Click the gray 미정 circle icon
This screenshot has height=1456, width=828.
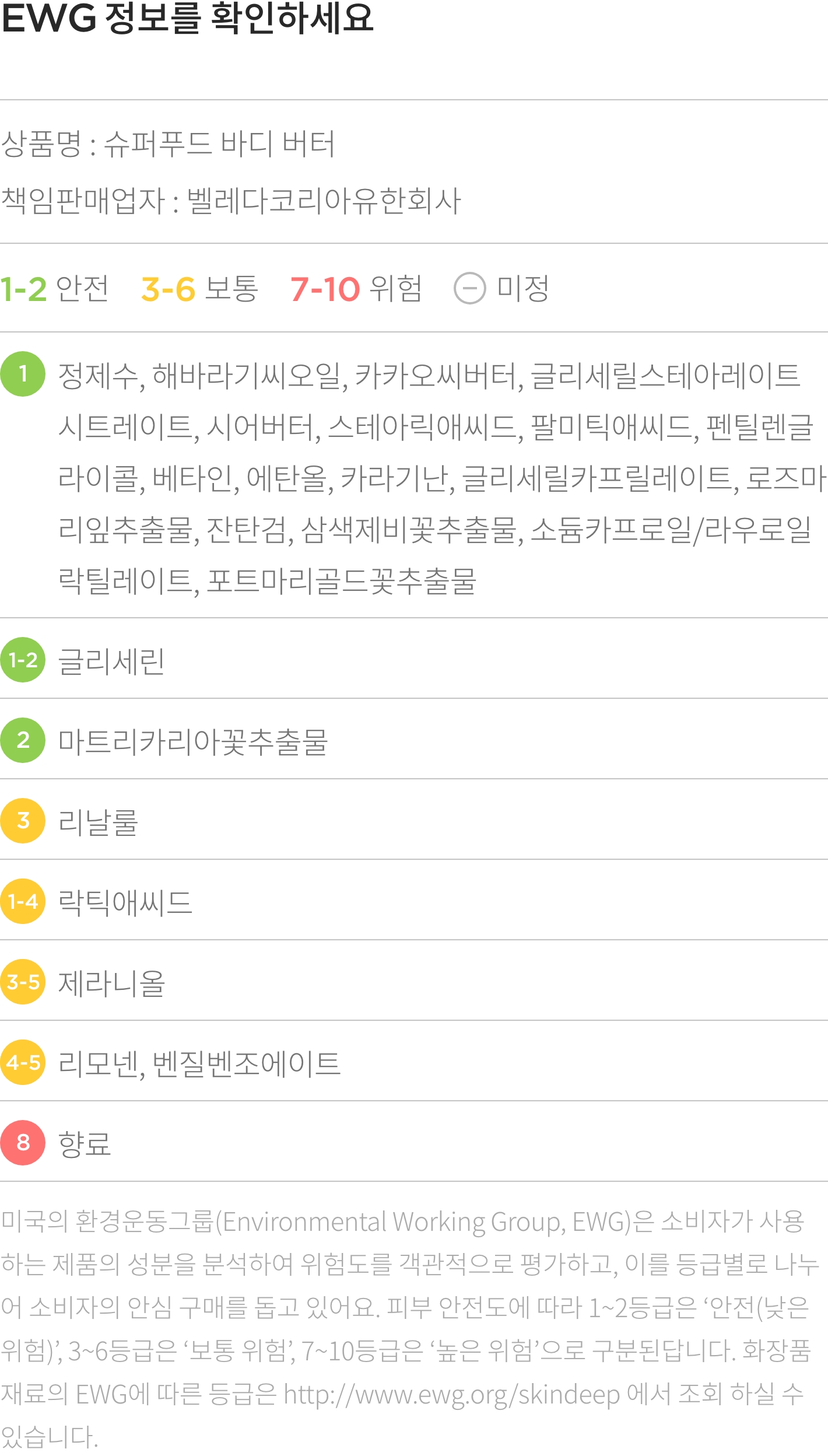tap(470, 288)
